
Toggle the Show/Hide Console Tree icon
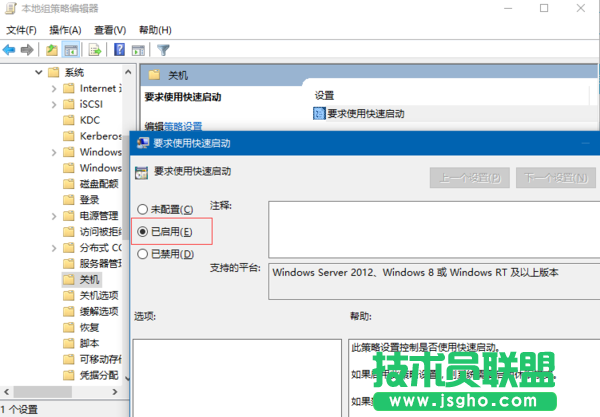click(x=72, y=49)
